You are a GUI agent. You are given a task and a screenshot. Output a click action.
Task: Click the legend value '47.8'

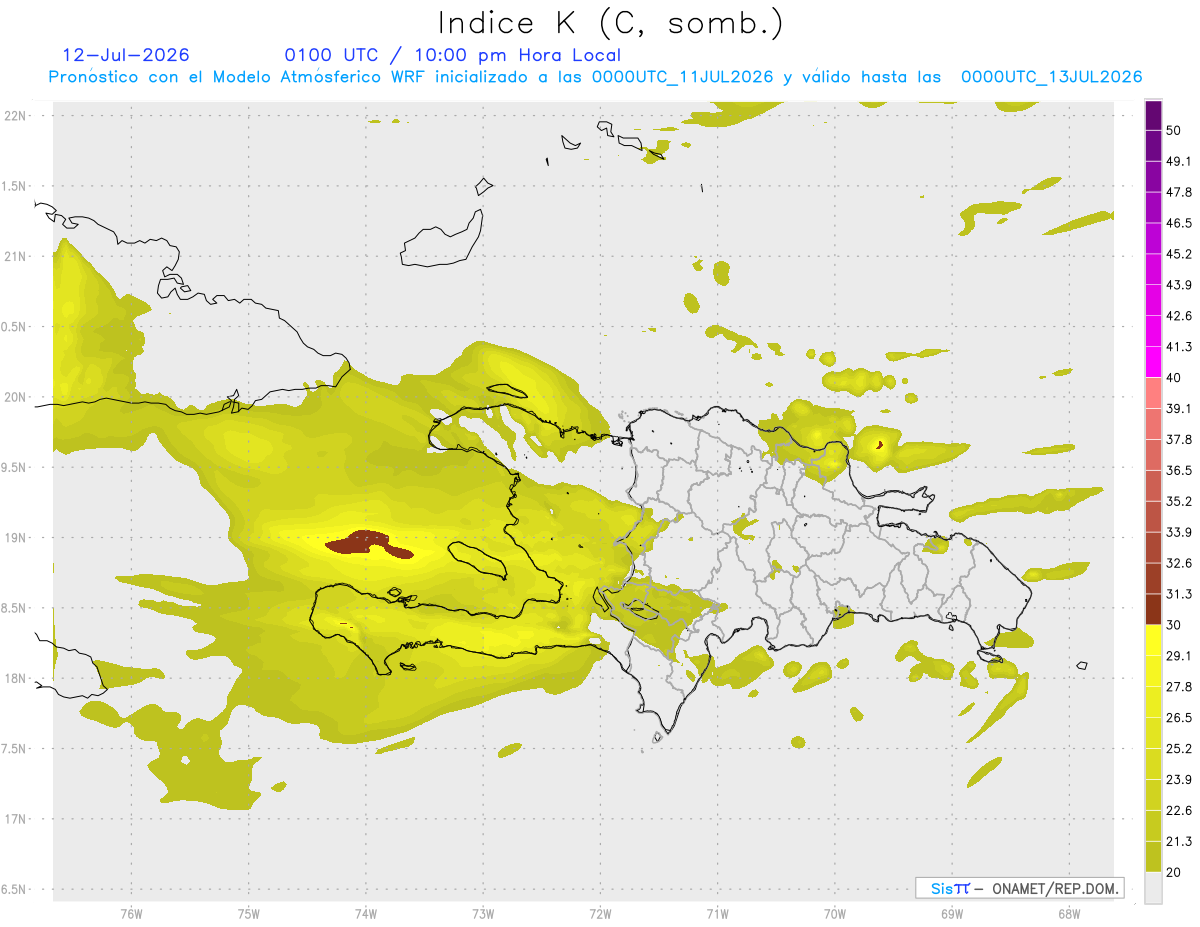pos(1179,192)
